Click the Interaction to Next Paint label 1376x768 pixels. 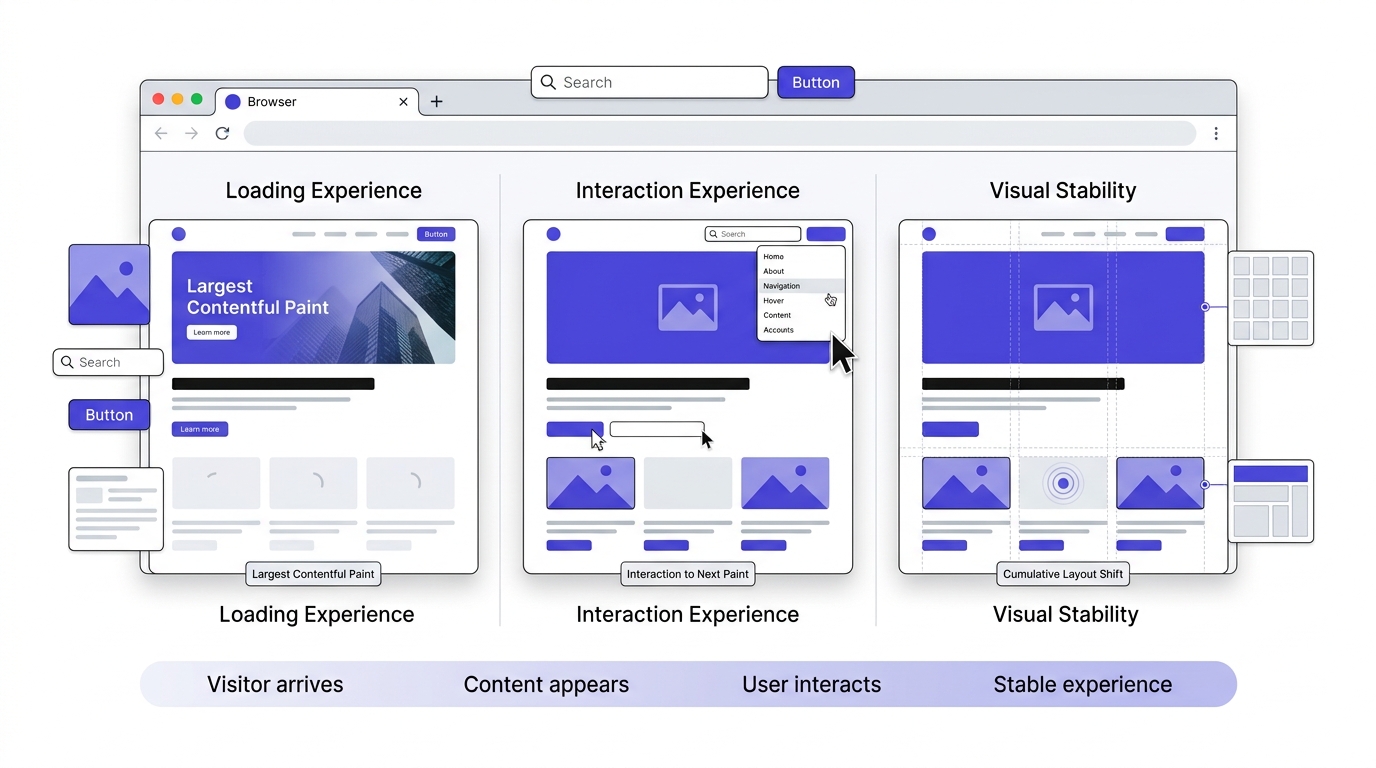click(688, 574)
